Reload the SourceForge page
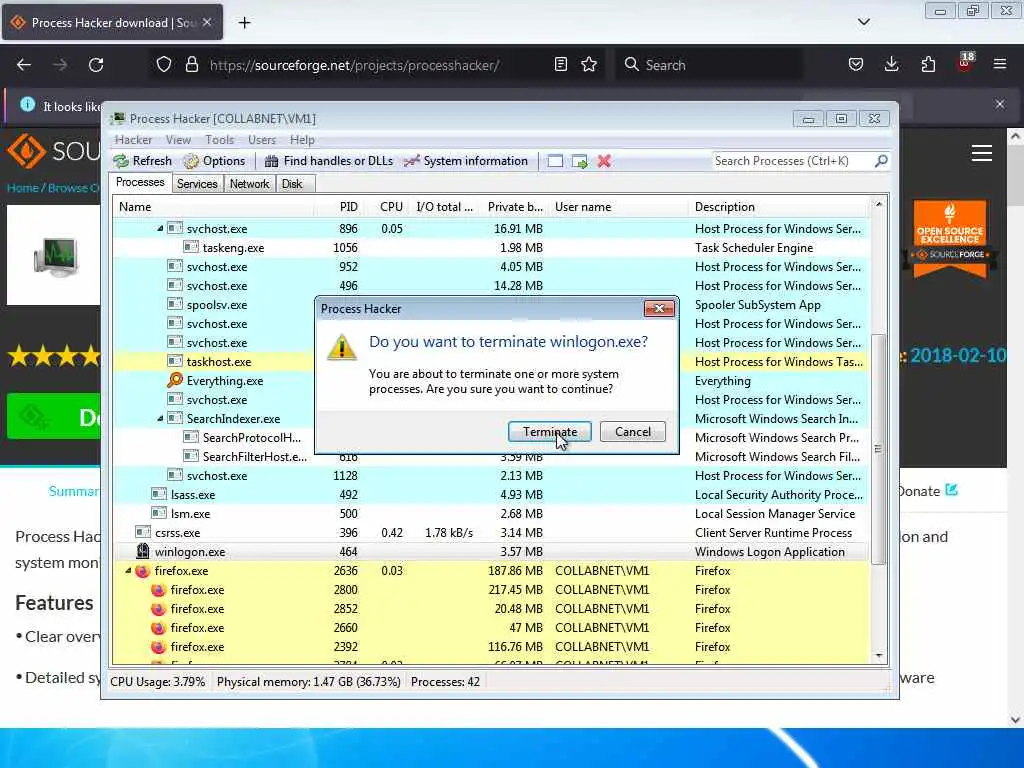1024x768 pixels. coord(96,65)
